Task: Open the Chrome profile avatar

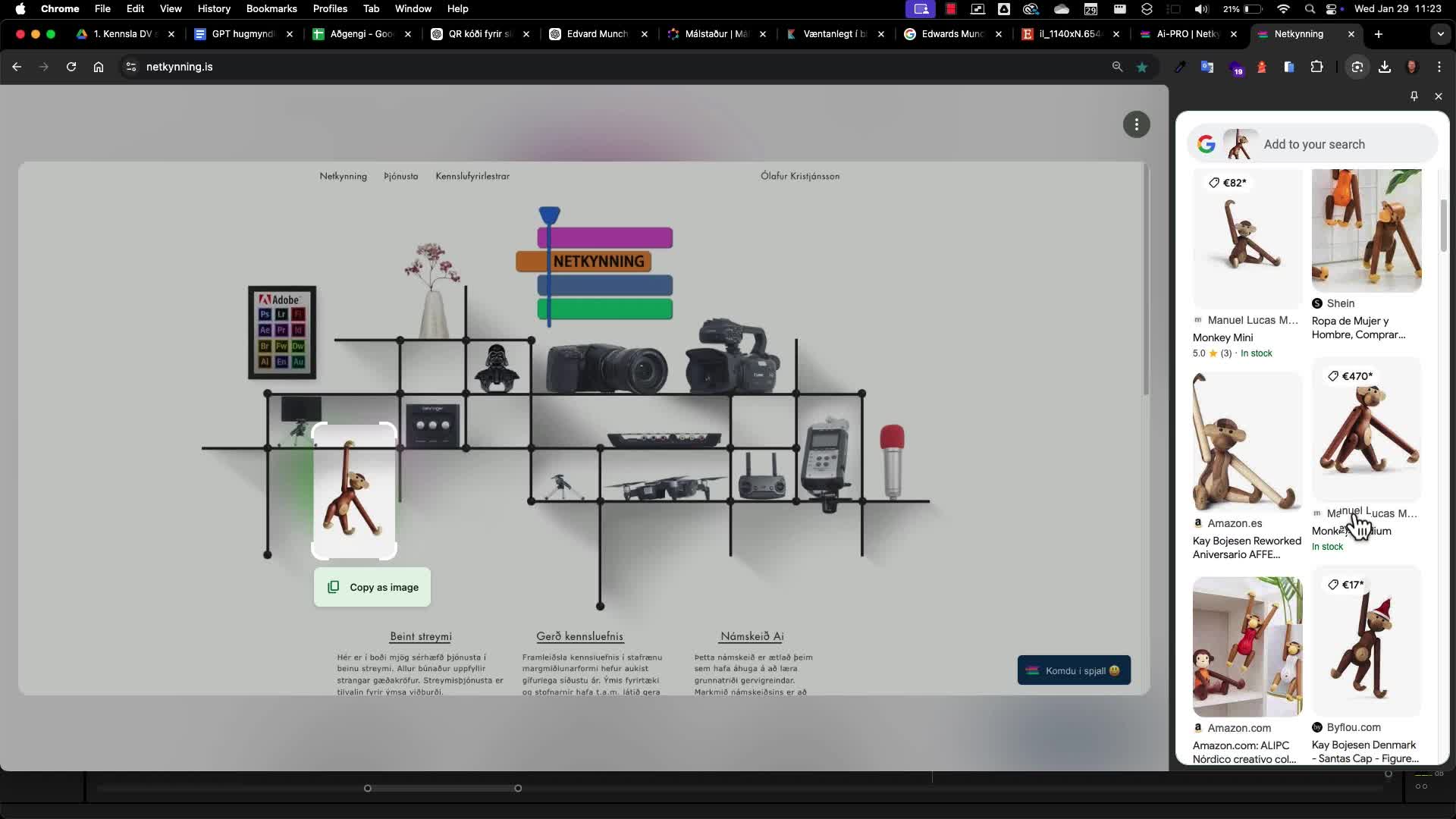Action: (x=1412, y=67)
